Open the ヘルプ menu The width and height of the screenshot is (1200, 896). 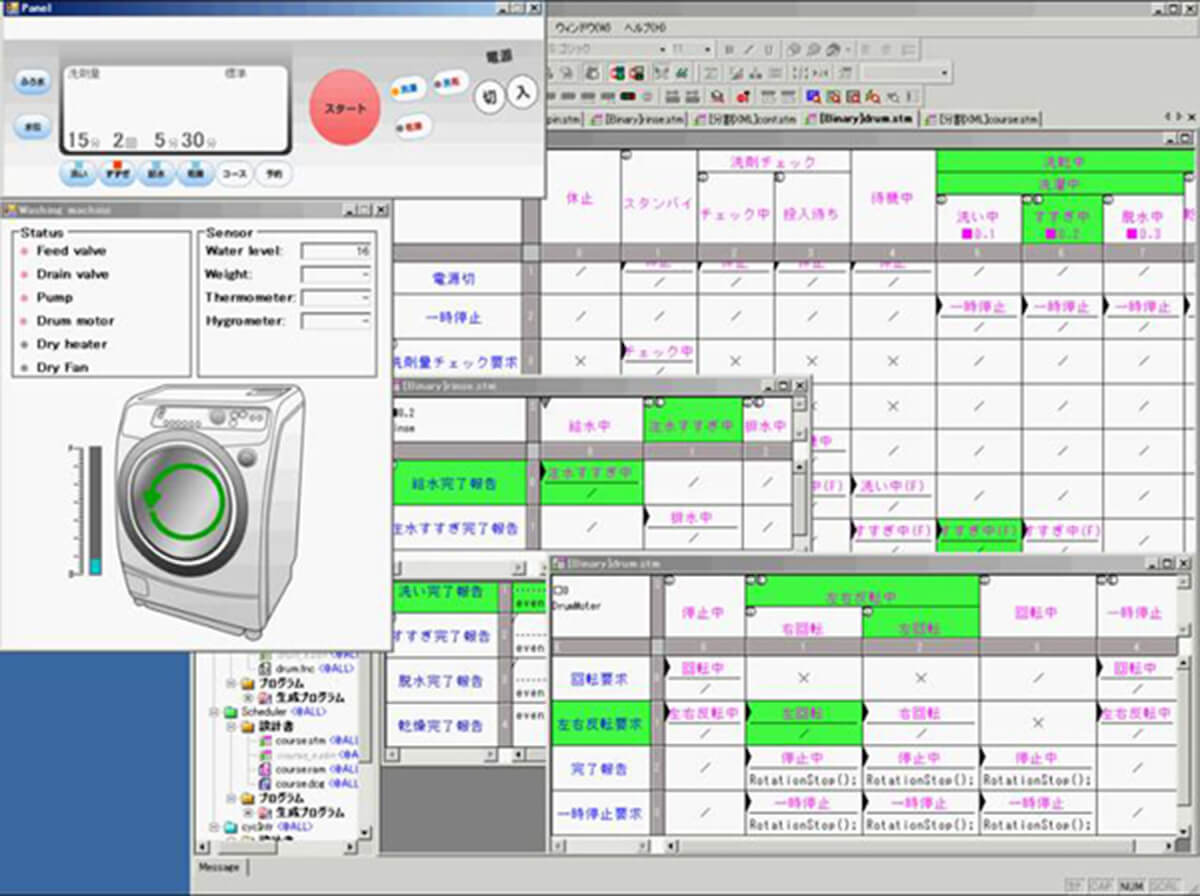(643, 27)
